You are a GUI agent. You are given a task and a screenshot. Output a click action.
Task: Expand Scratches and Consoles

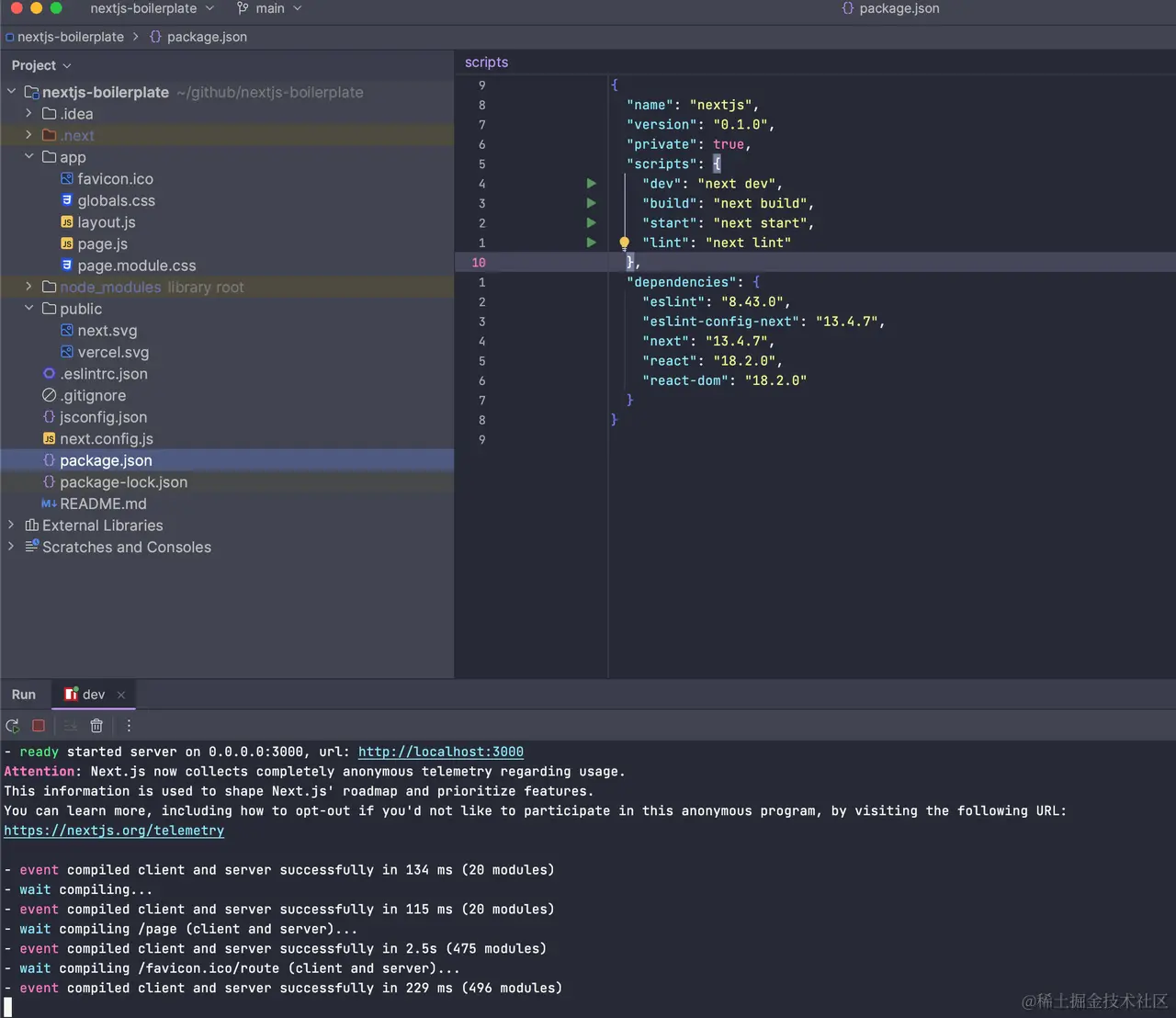(x=11, y=547)
